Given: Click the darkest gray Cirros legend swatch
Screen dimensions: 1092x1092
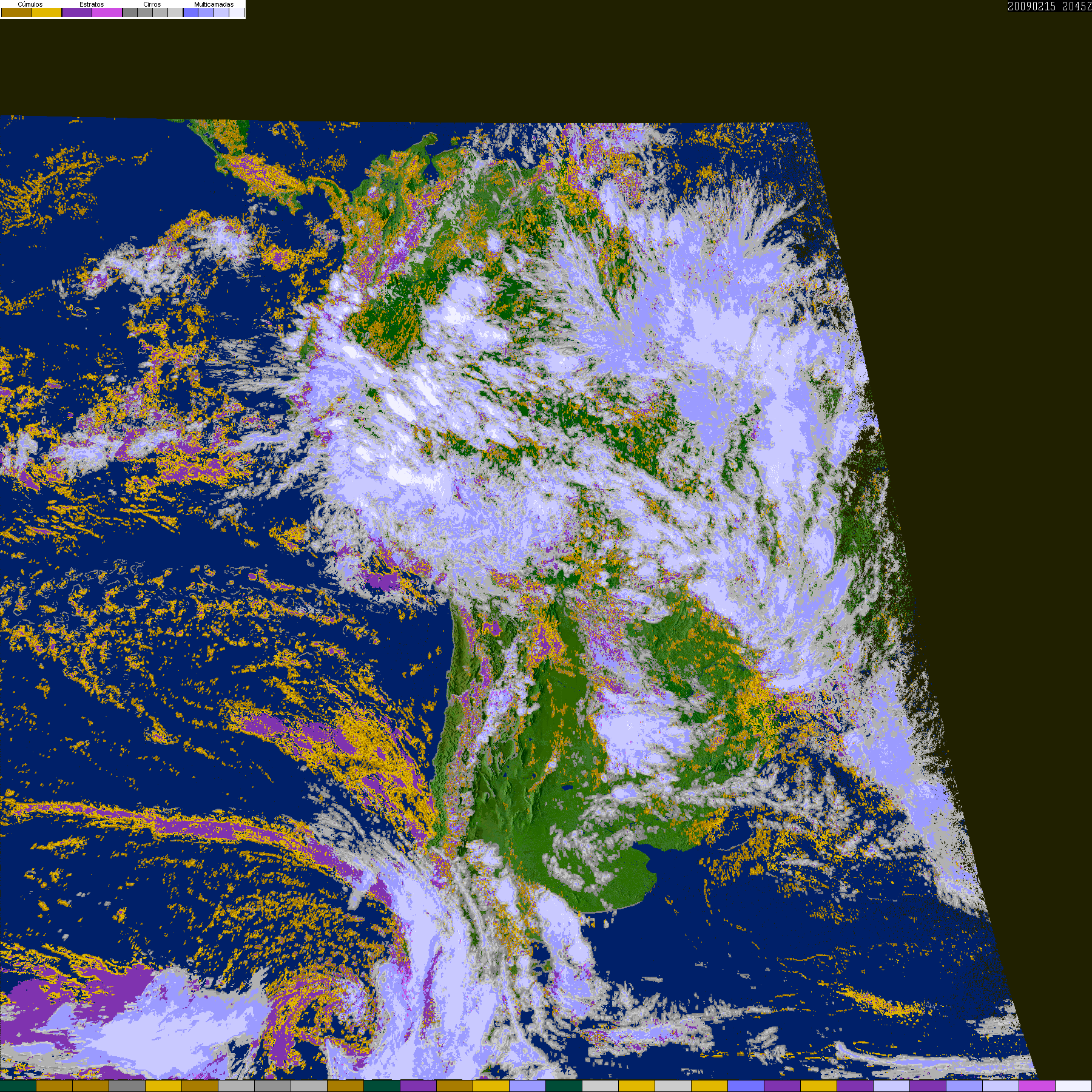Looking at the screenshot, I should [x=130, y=12].
